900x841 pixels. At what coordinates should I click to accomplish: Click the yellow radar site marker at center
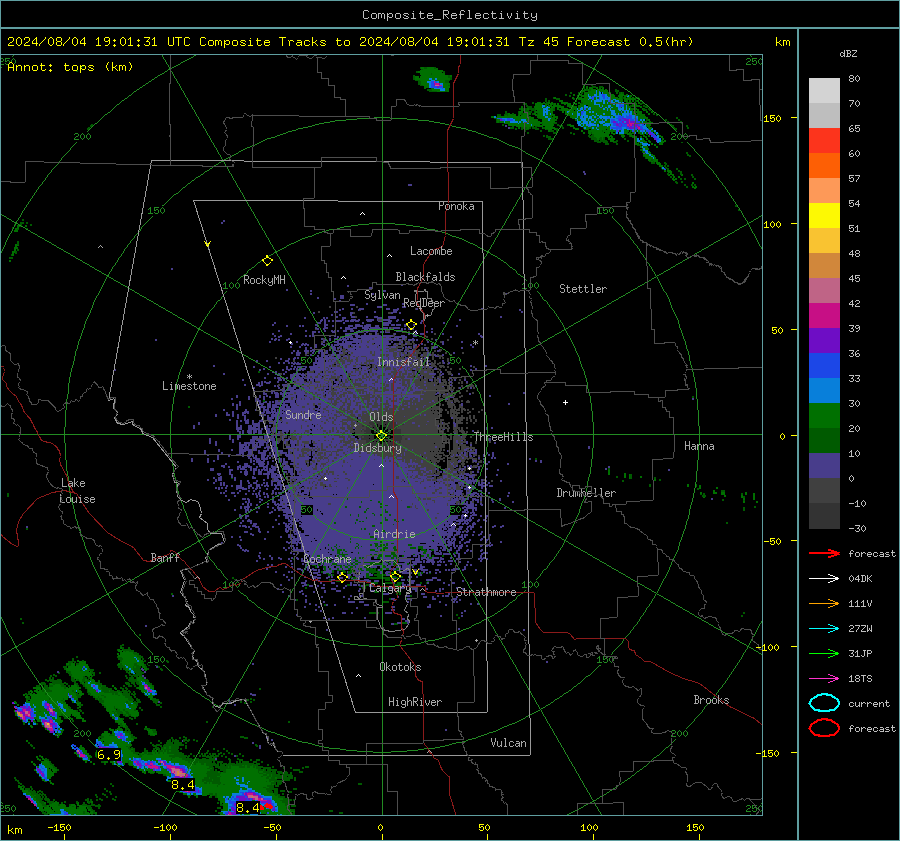click(381, 436)
